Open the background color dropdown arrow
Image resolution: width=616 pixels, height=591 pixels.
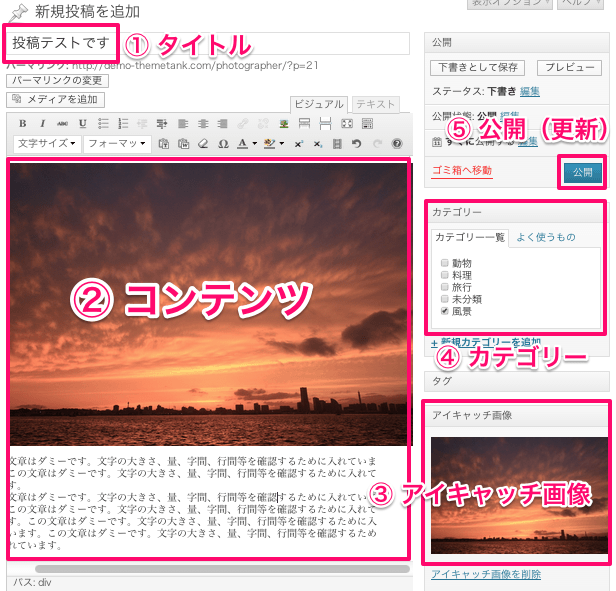click(x=282, y=144)
